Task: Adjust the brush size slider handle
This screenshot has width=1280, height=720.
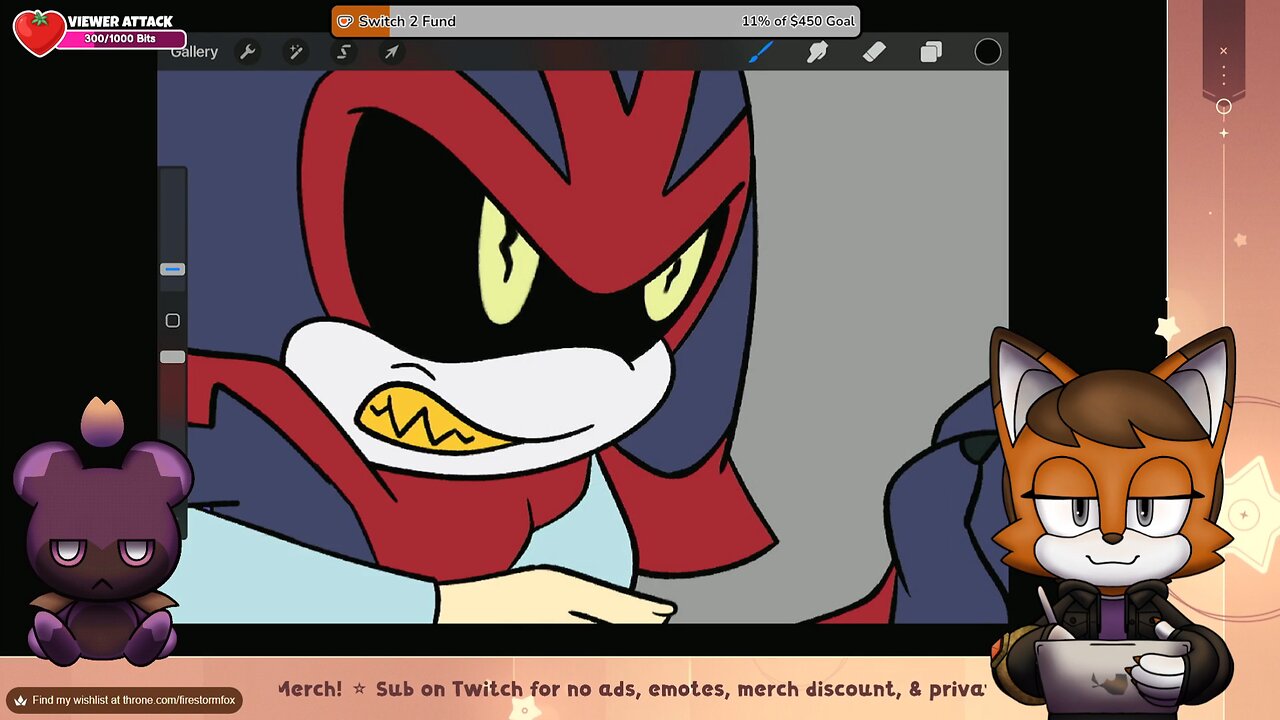Action: click(x=172, y=269)
